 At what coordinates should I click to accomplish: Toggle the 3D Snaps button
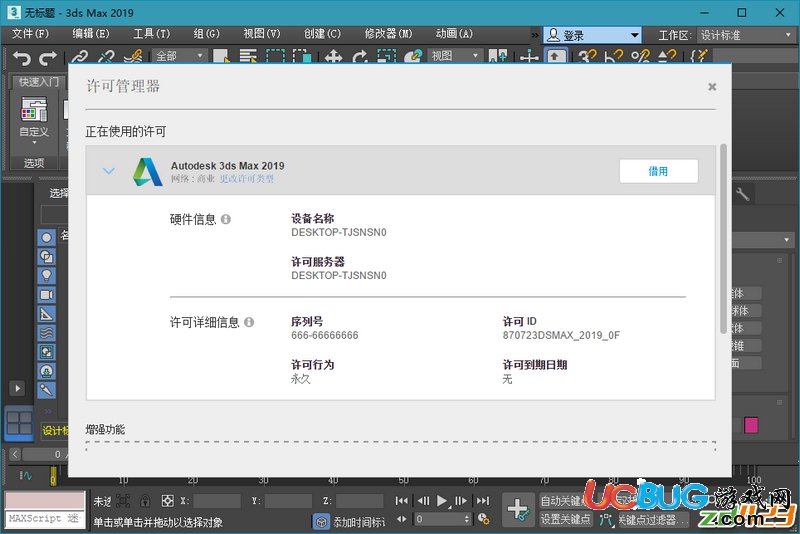point(587,57)
